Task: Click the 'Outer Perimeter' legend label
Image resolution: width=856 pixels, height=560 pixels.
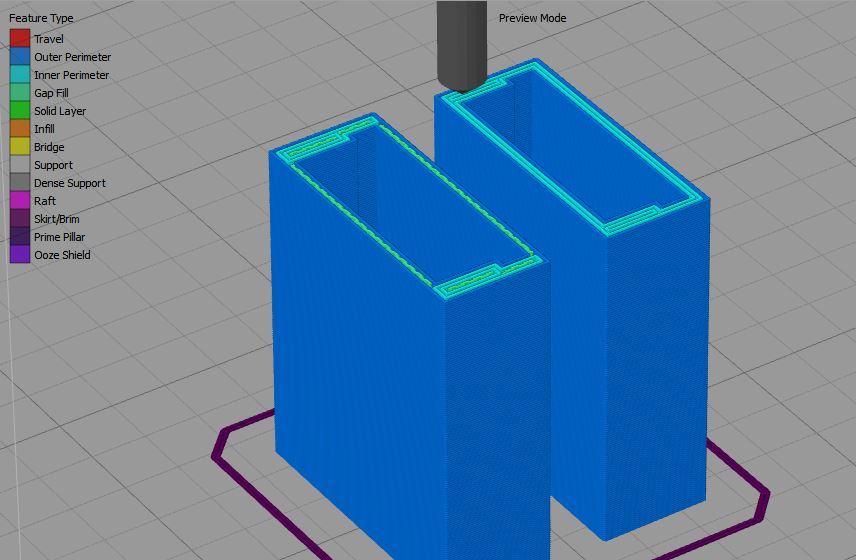Action: pyautogui.click(x=72, y=57)
